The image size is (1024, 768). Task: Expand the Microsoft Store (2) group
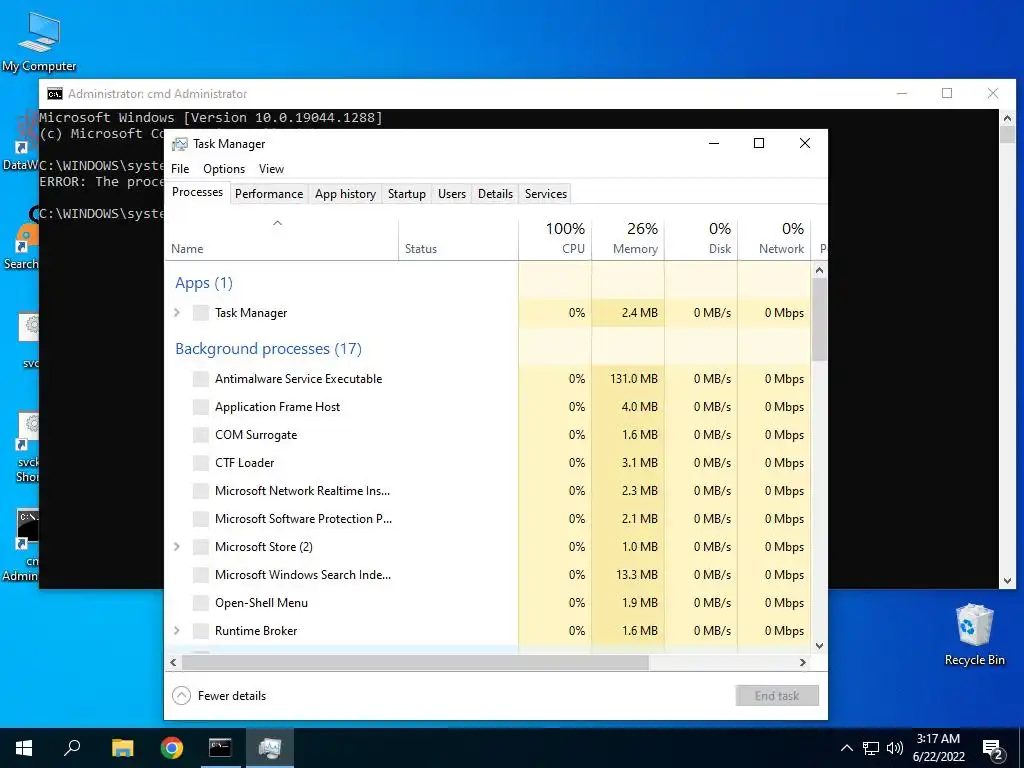177,547
